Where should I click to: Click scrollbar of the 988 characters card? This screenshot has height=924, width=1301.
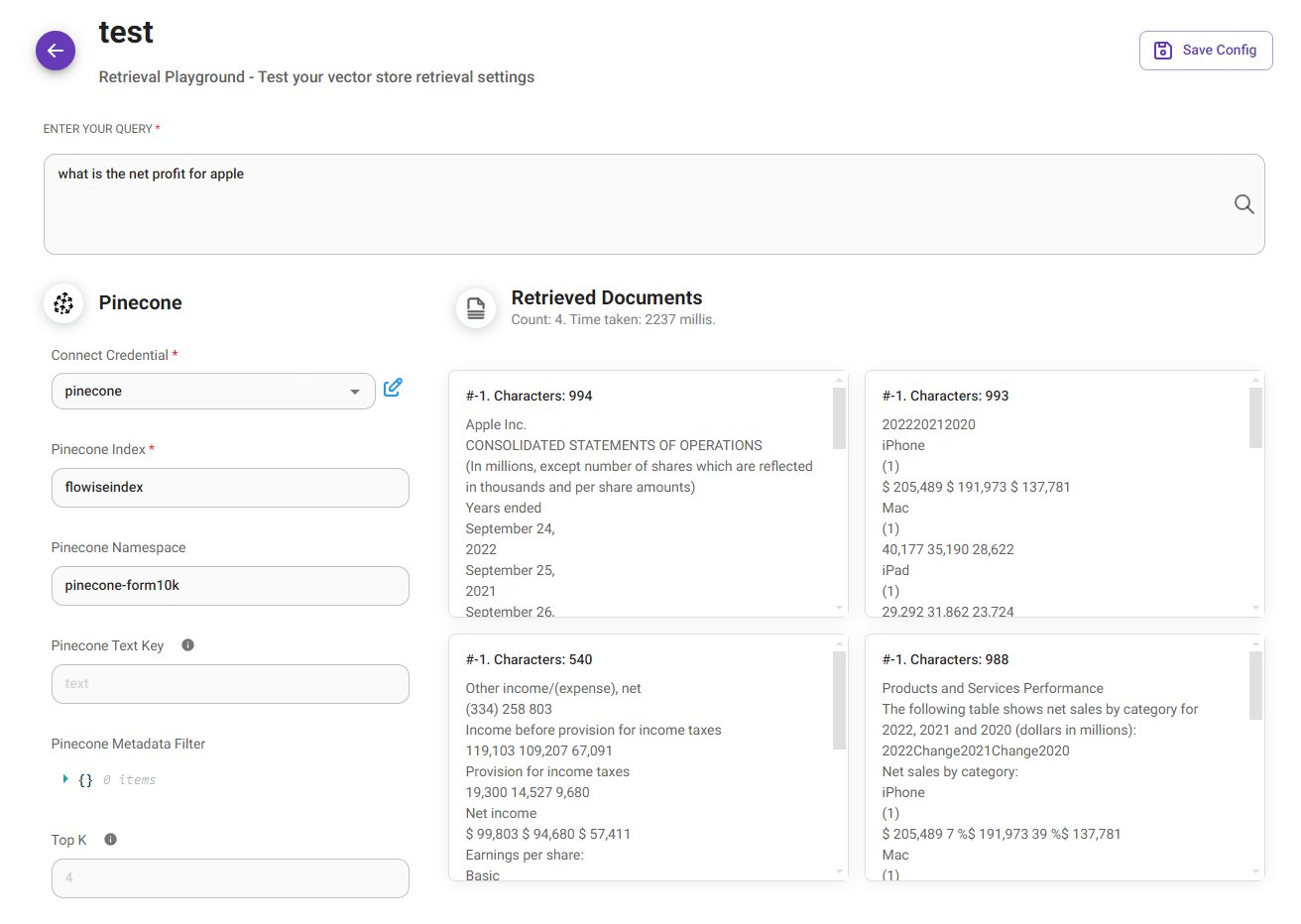[x=1255, y=685]
